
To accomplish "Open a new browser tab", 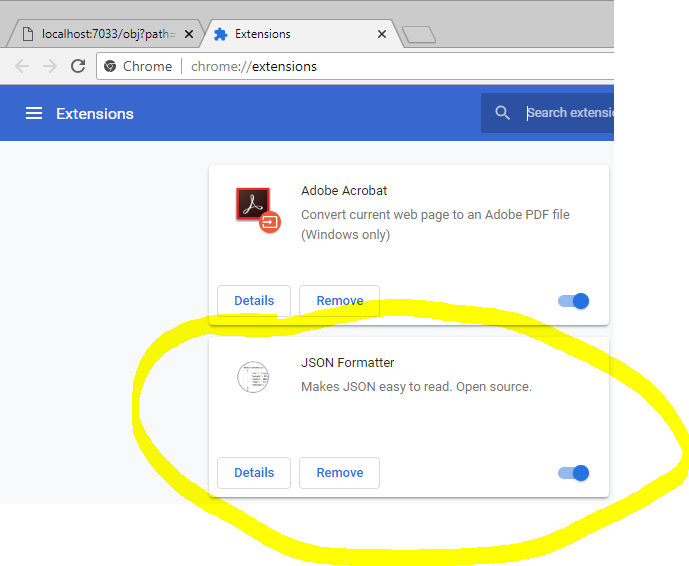I will tap(419, 35).
